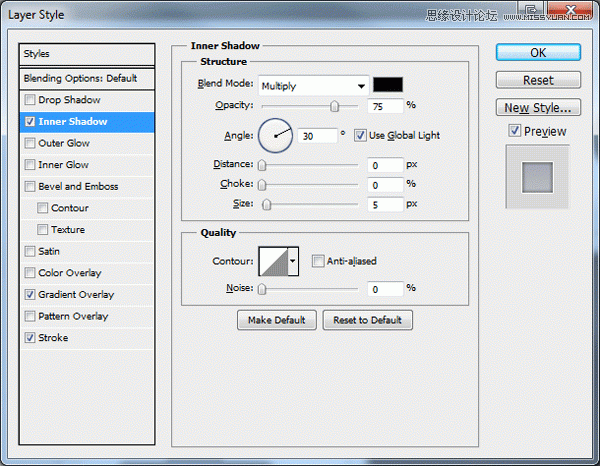Screen dimensions: 600x466
Task: Open the Contour picker dropdown arrow
Action: pyautogui.click(x=293, y=261)
